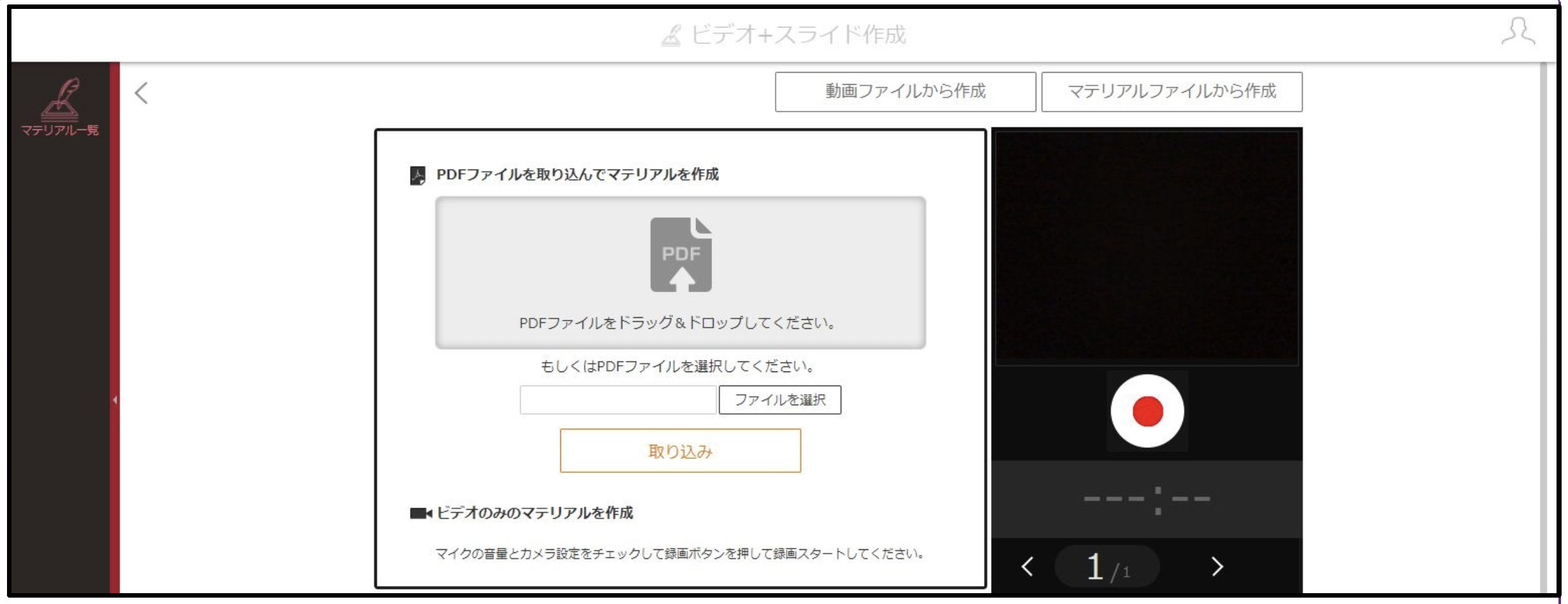Click the text PDFファイルをドラッグ&ドロップしてください。
This screenshot has height=604, width=1568.
tap(678, 323)
